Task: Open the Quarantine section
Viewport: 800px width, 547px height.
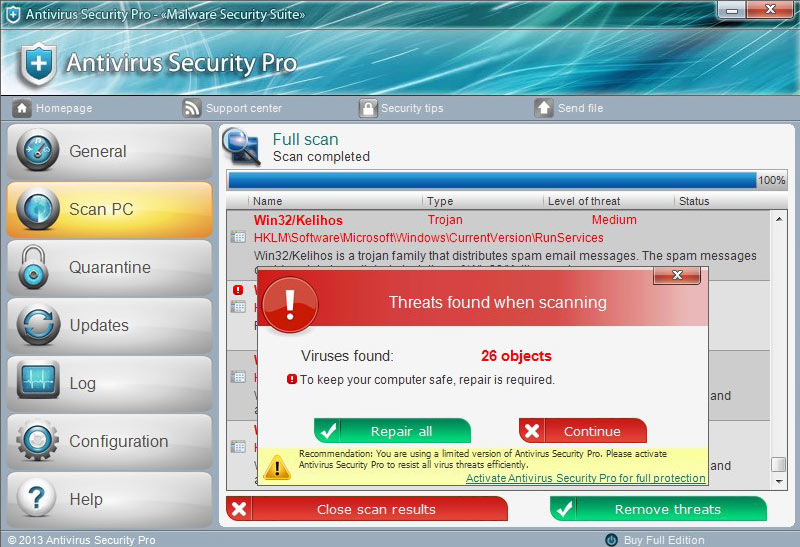Action: coord(110,267)
